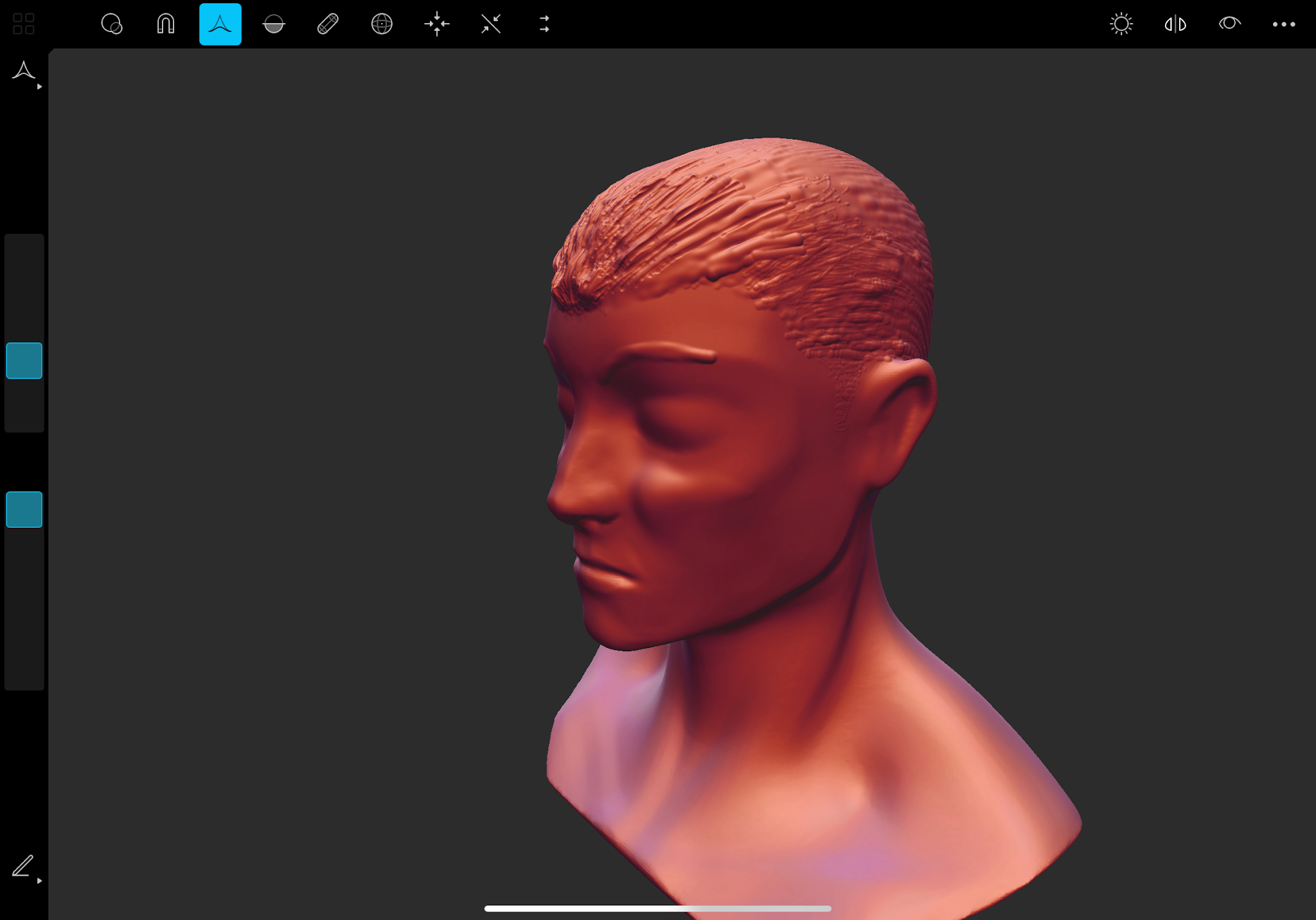Toggle the crossing-arrows option in toolbar
This screenshot has height=920, width=1316.
point(490,24)
